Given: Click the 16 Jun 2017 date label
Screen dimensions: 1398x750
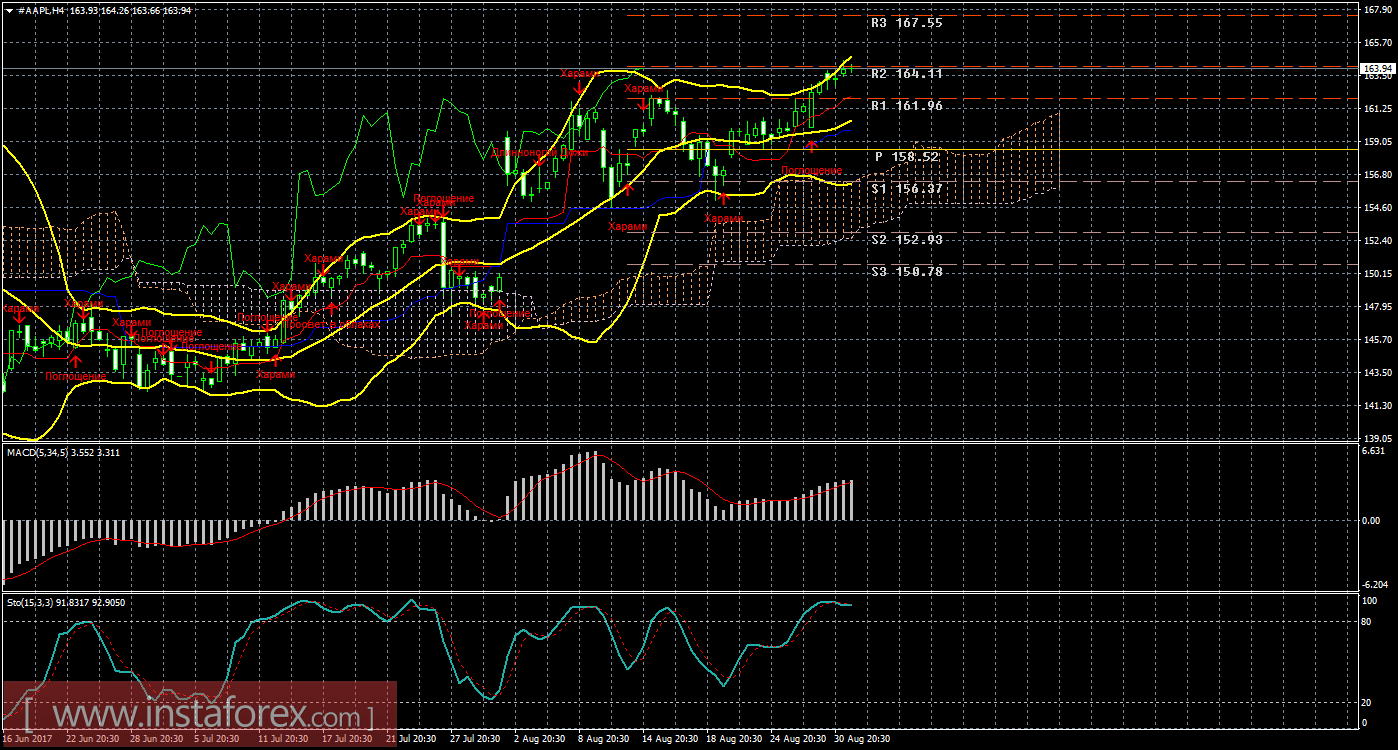Looking at the screenshot, I should [27, 739].
